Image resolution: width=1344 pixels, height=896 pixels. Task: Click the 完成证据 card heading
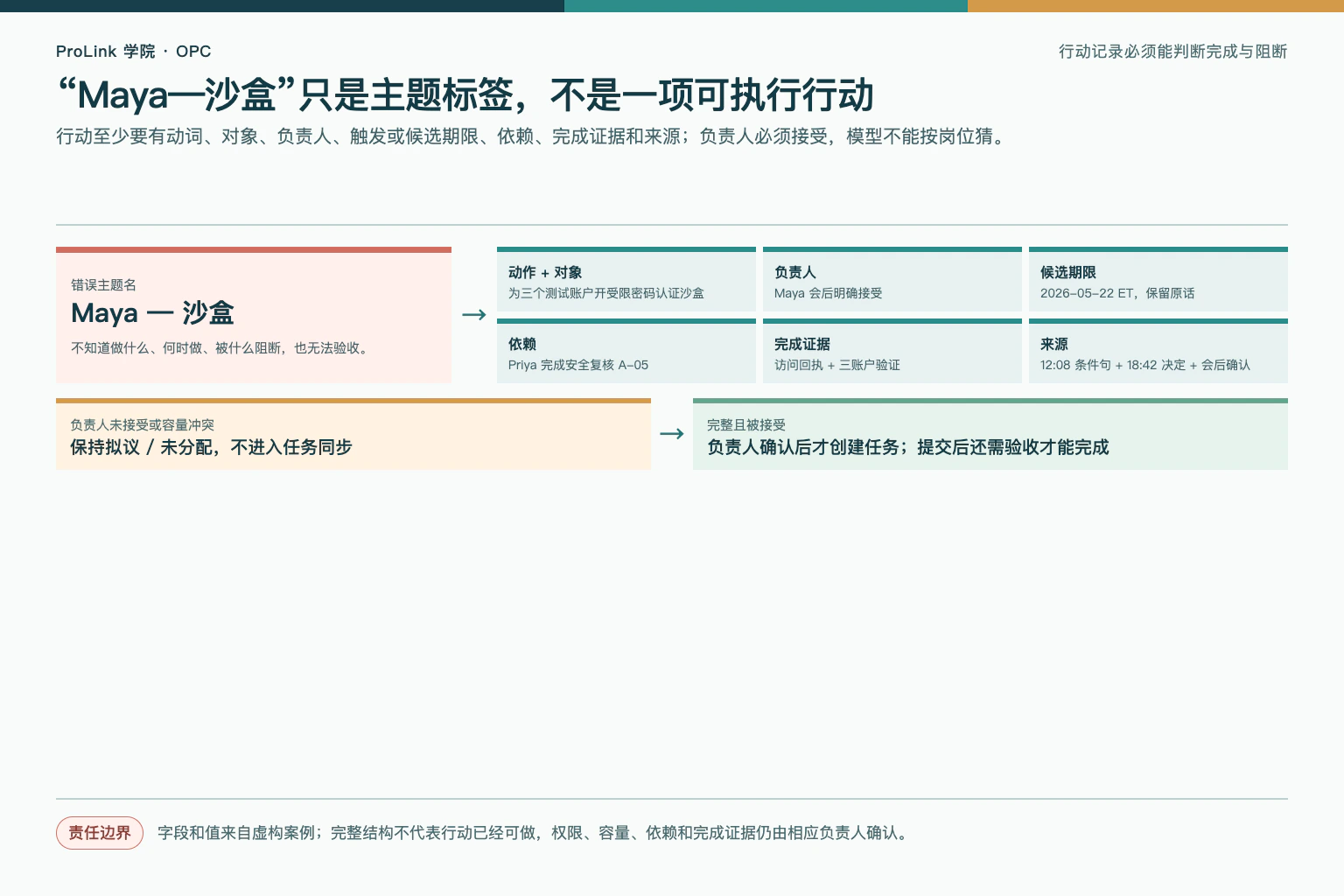(x=802, y=345)
